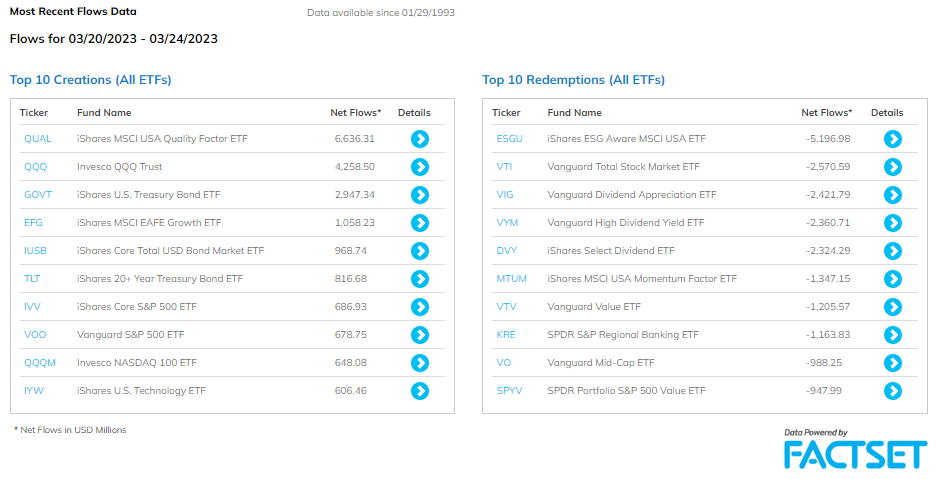Open the ESGU ticker link

pyautogui.click(x=510, y=139)
